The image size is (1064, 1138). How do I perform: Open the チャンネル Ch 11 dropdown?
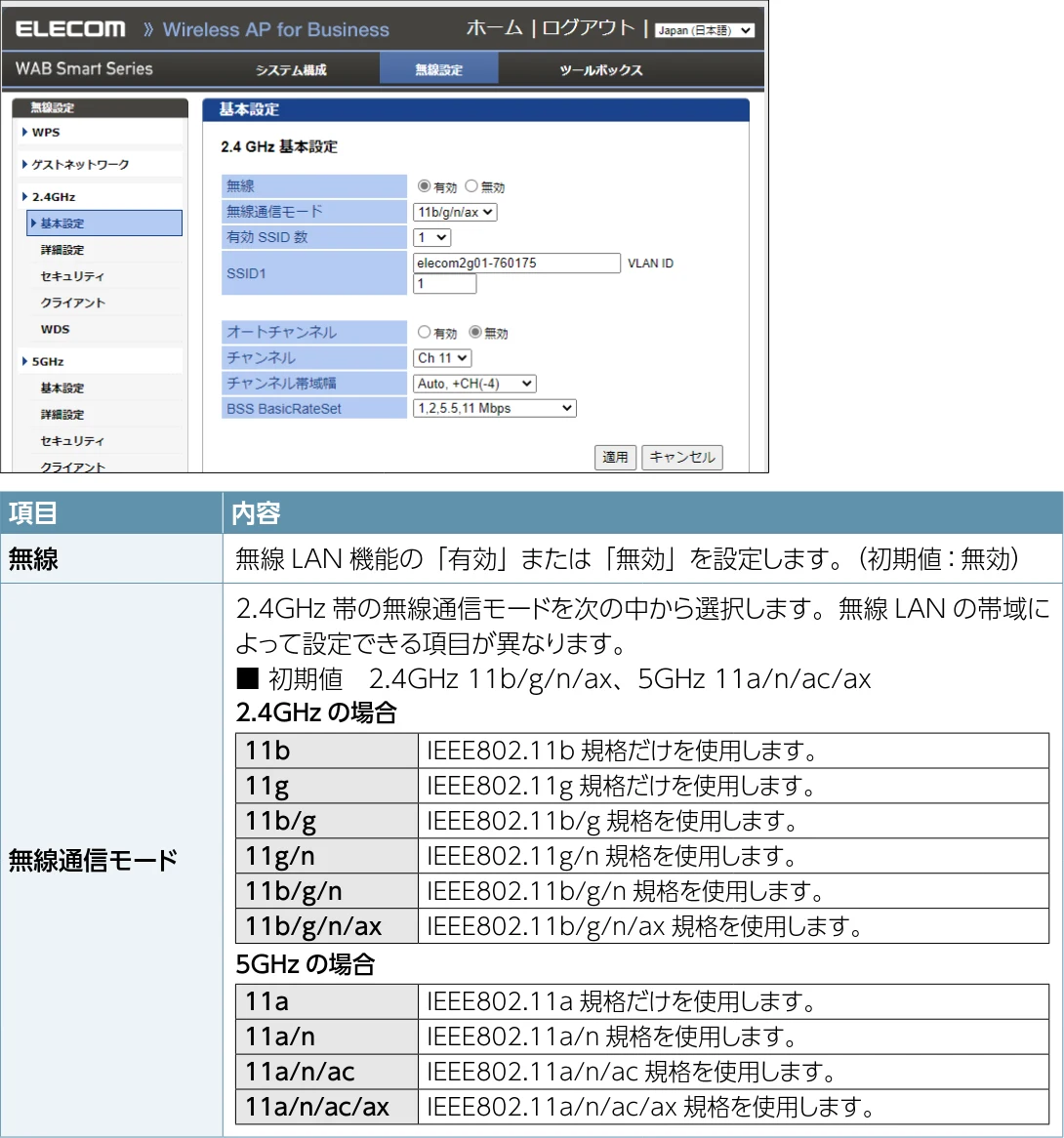coord(442,358)
